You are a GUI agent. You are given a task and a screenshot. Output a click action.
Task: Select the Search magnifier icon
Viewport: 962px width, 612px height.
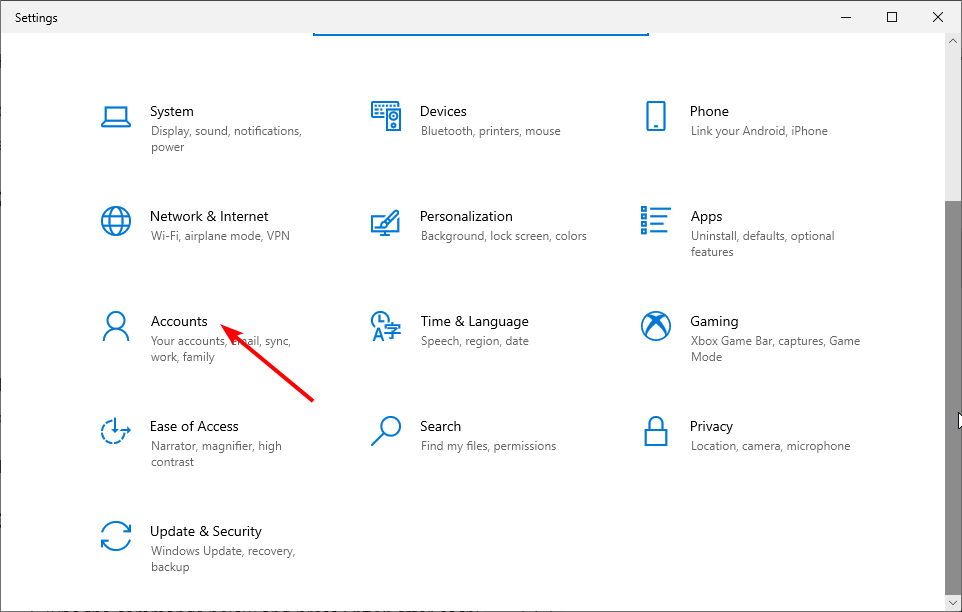(386, 431)
